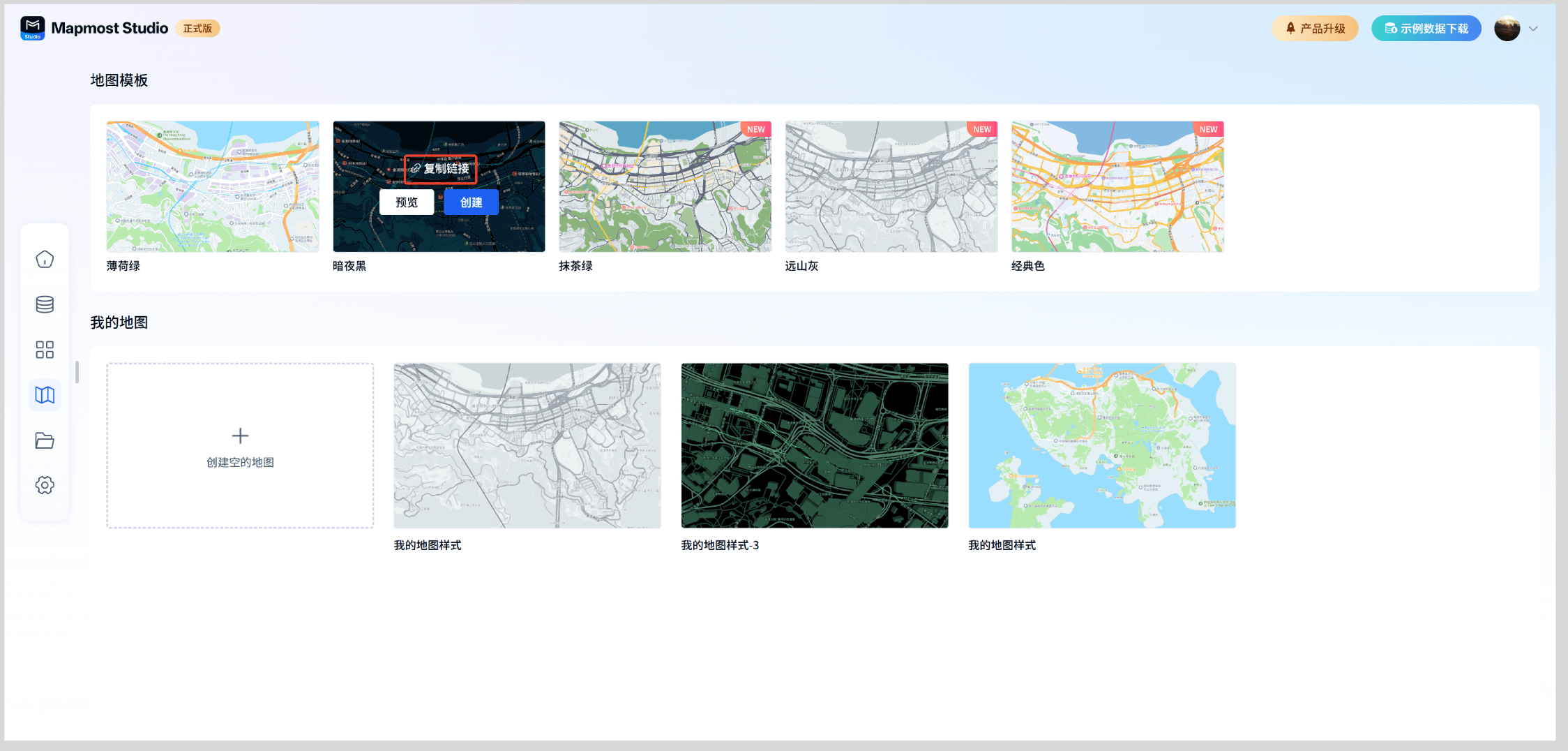Open the folder icon in sidebar
Viewport: 1568px width, 751px height.
[x=45, y=440]
